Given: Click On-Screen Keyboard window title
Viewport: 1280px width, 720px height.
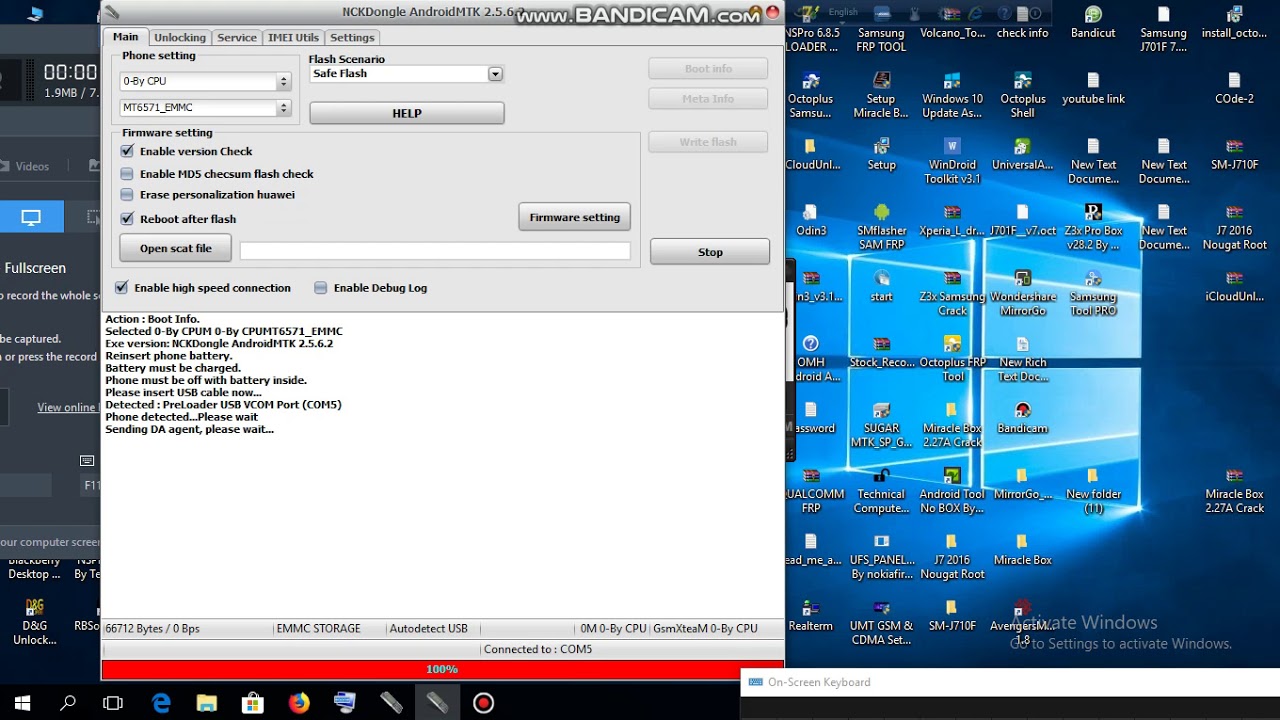Looking at the screenshot, I should pyautogui.click(x=819, y=682).
